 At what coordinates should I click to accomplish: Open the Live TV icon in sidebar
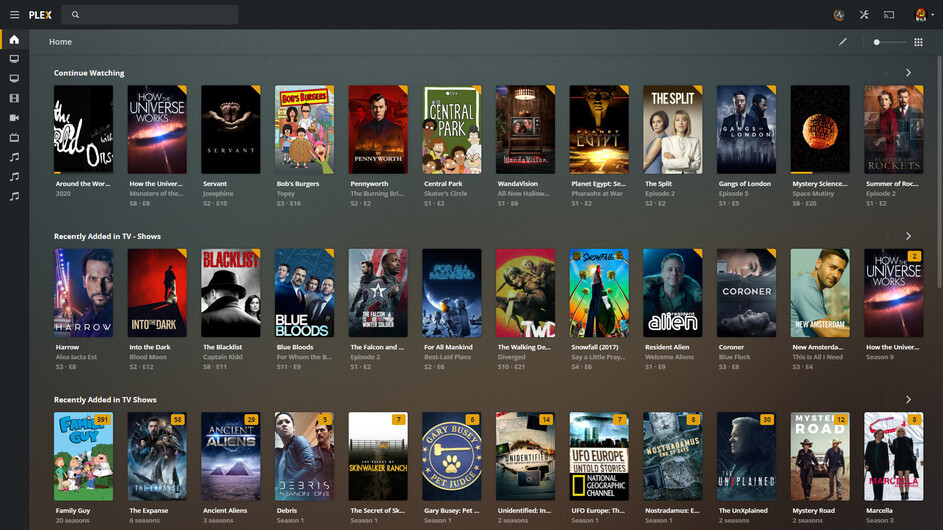coord(14,137)
